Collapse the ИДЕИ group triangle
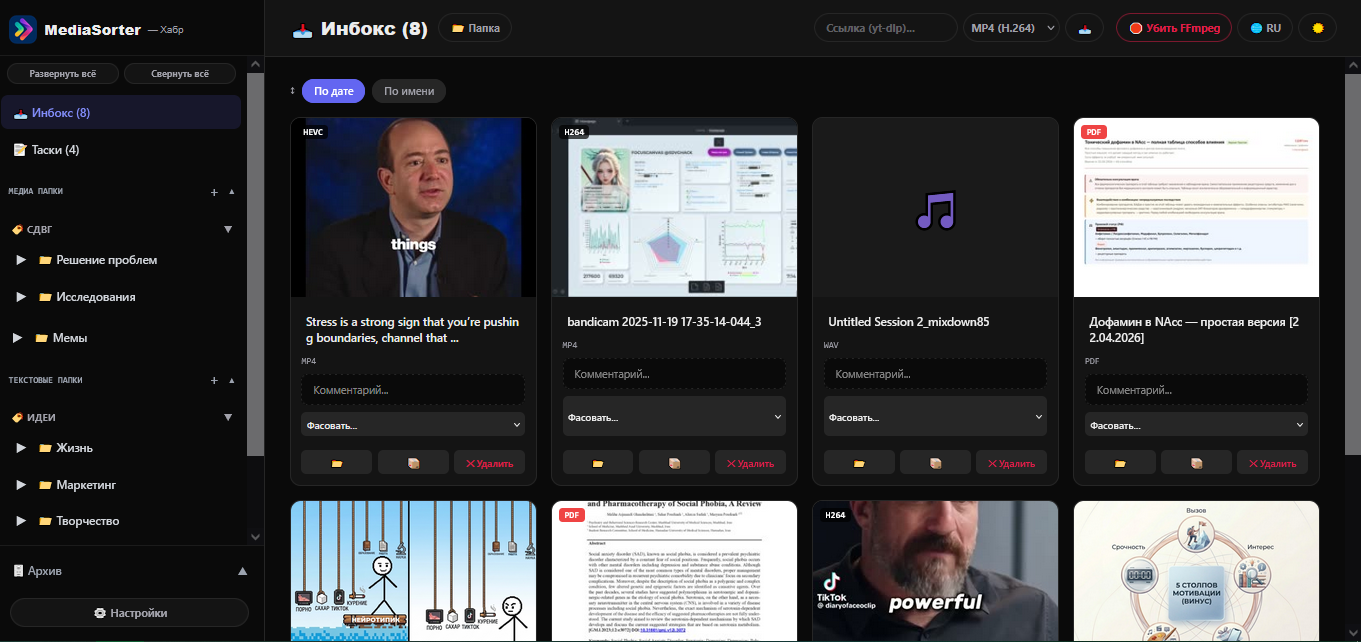The width and height of the screenshot is (1361, 642). [x=228, y=417]
